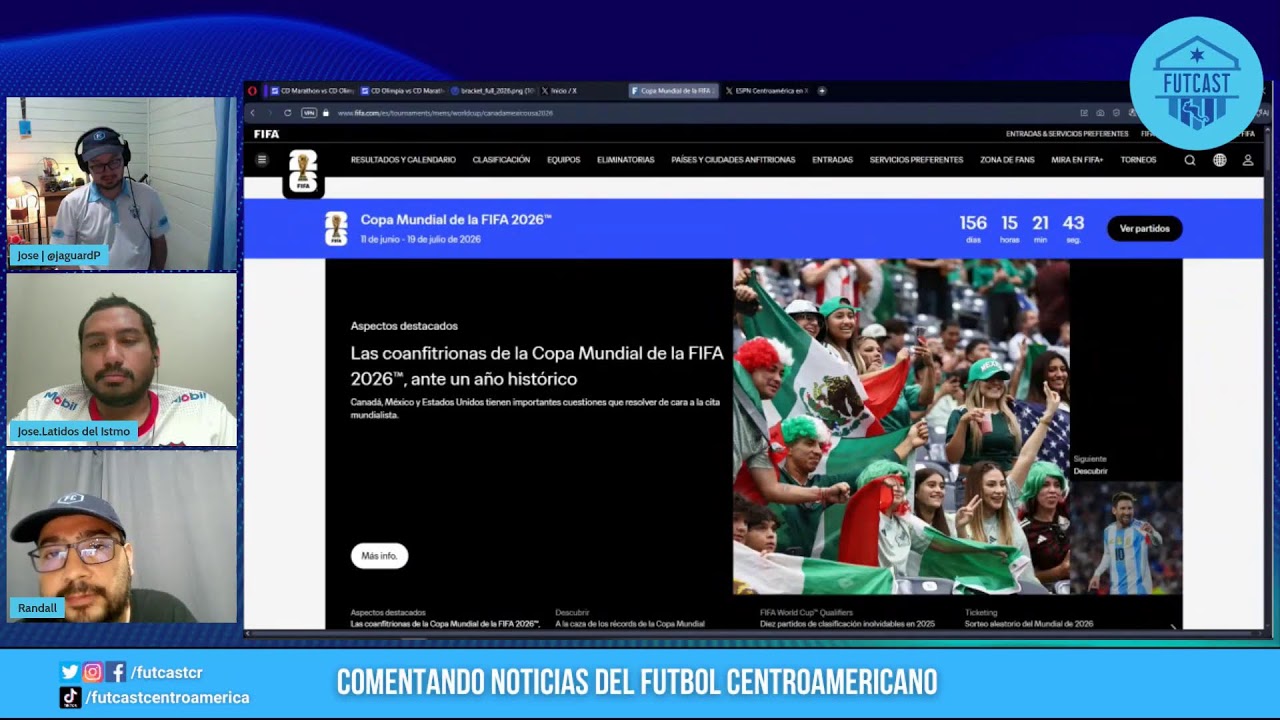Open the Eliminatorias menu item

pos(626,160)
